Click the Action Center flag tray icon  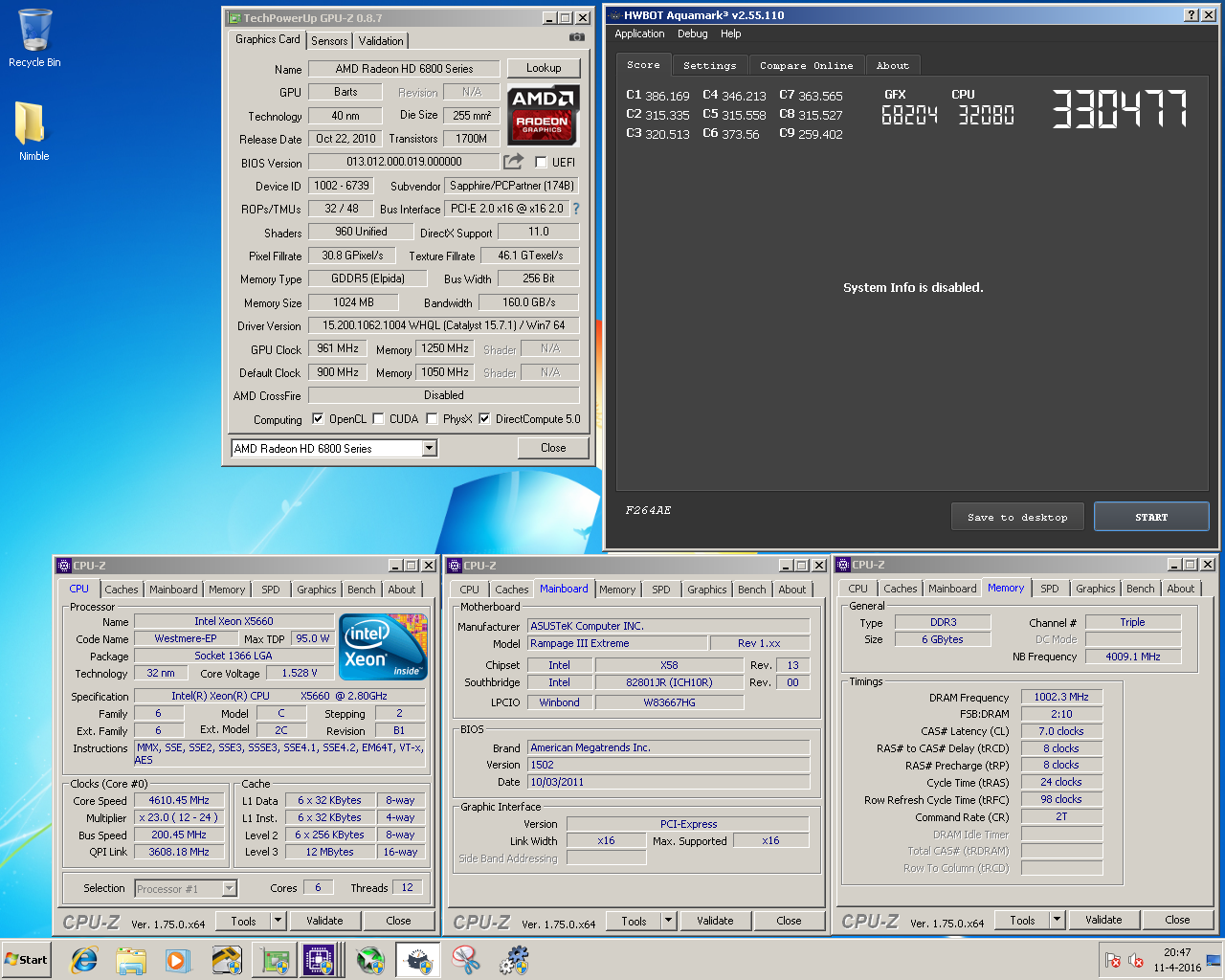pos(1112,960)
